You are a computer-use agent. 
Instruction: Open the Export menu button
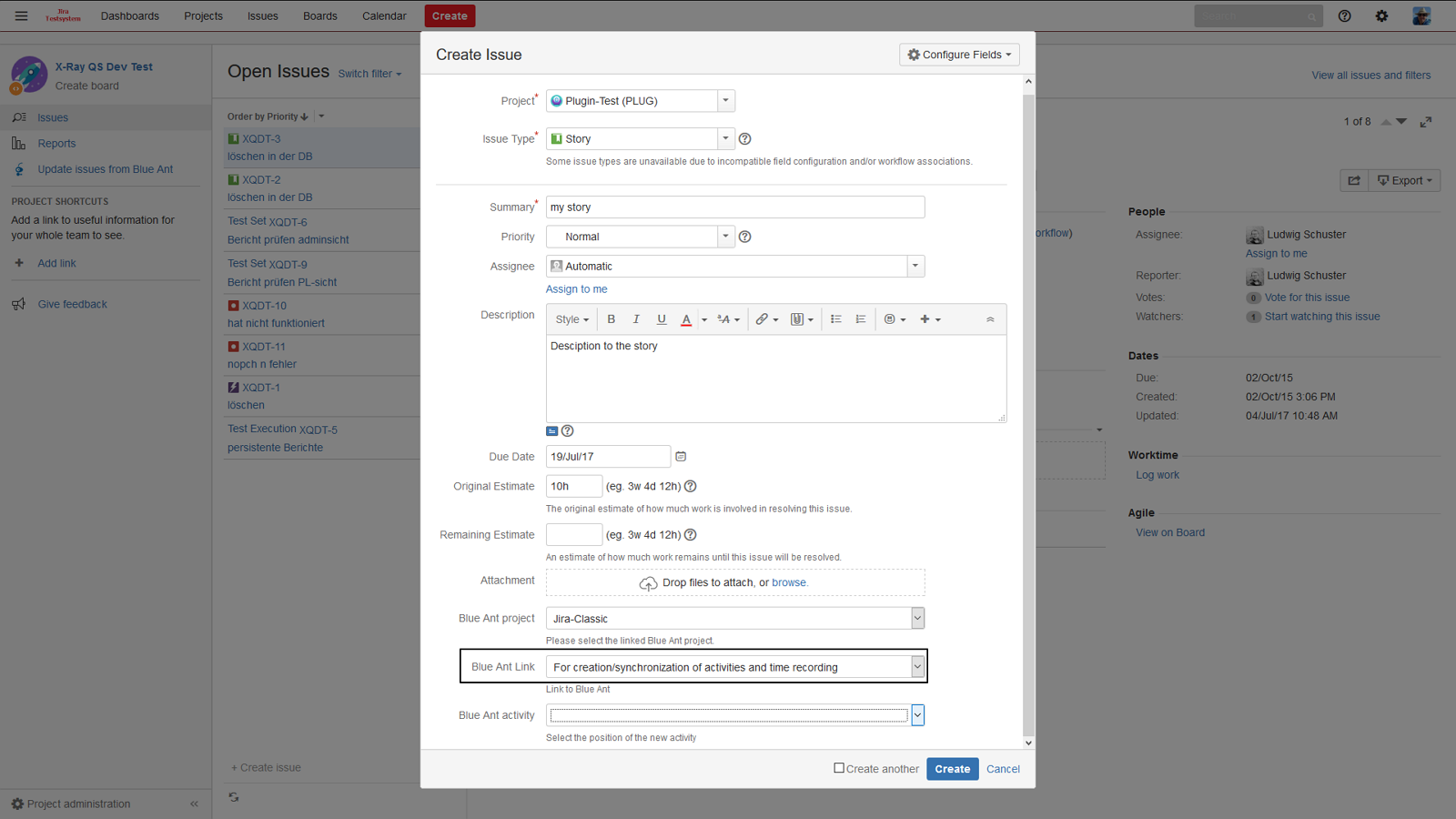pyautogui.click(x=1405, y=180)
